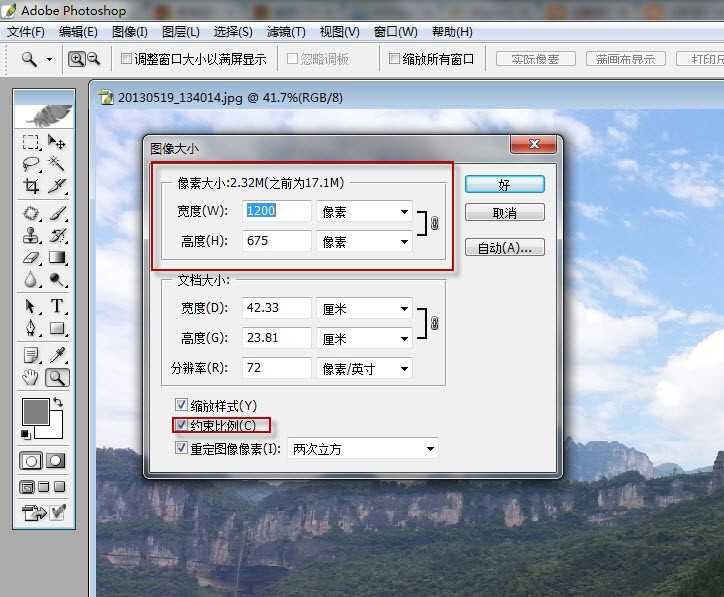Select the Magic Wand tool
724x597 pixels.
(x=57, y=164)
